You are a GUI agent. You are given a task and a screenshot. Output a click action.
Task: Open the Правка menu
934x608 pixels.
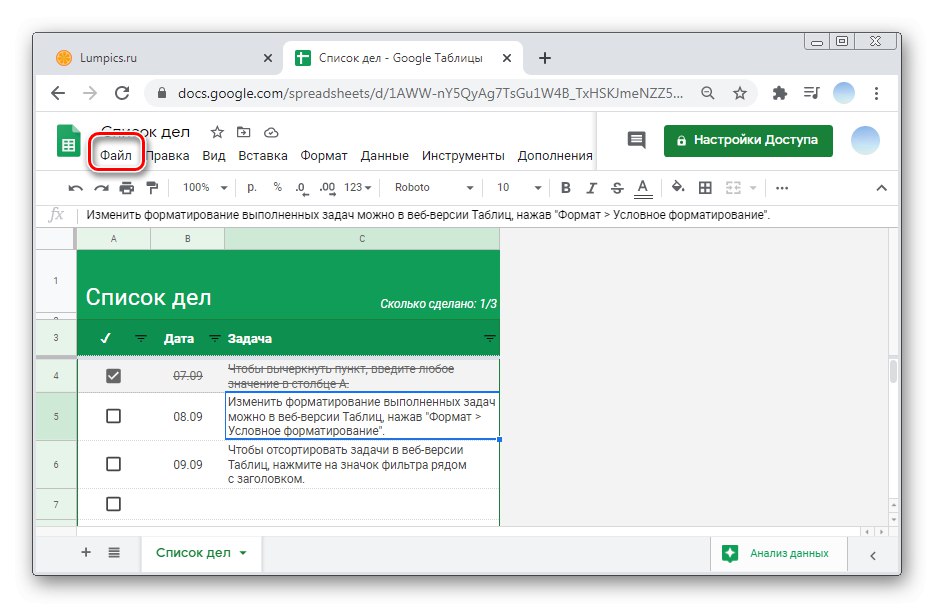(168, 156)
